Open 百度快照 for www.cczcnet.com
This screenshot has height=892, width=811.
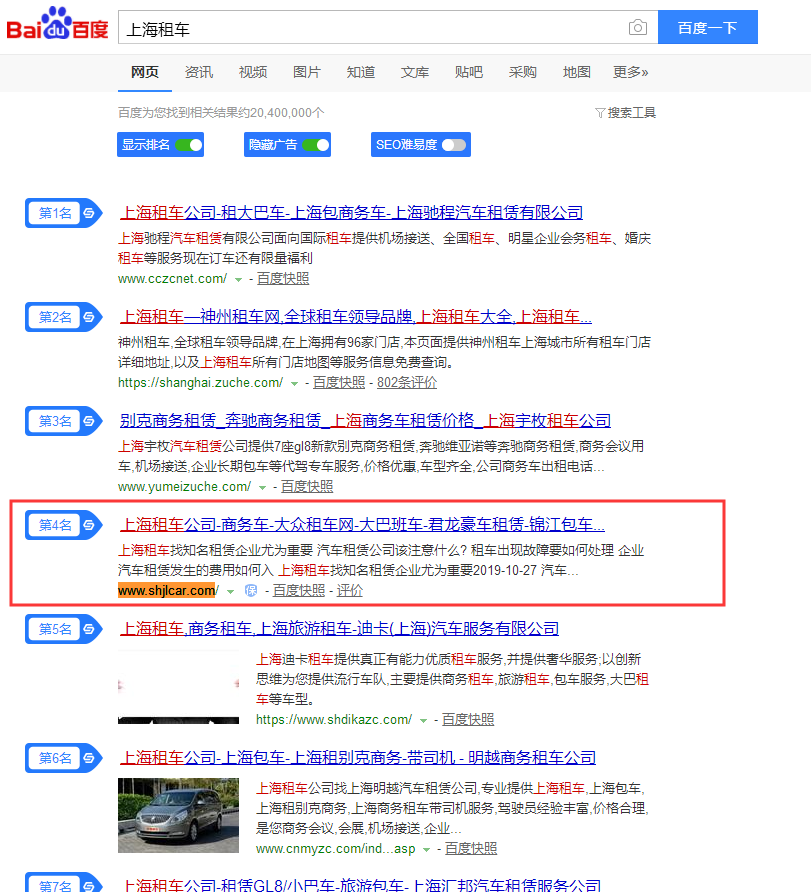tap(283, 279)
